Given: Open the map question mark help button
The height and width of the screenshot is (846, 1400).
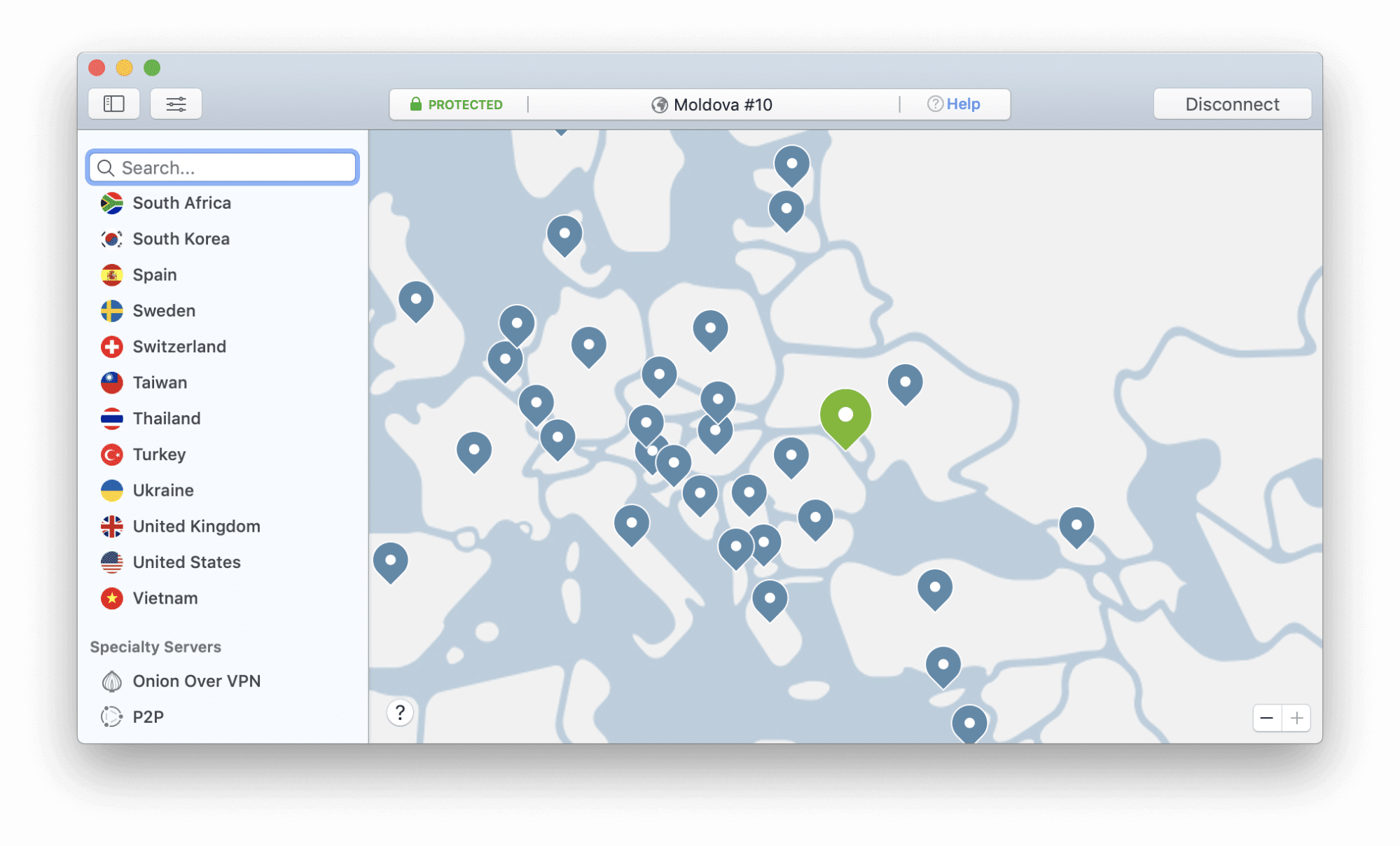Looking at the screenshot, I should pyautogui.click(x=400, y=713).
